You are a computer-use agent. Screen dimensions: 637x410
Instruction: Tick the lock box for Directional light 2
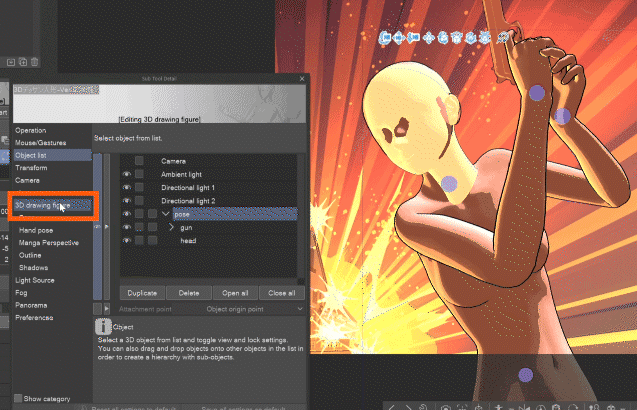[x=139, y=201]
